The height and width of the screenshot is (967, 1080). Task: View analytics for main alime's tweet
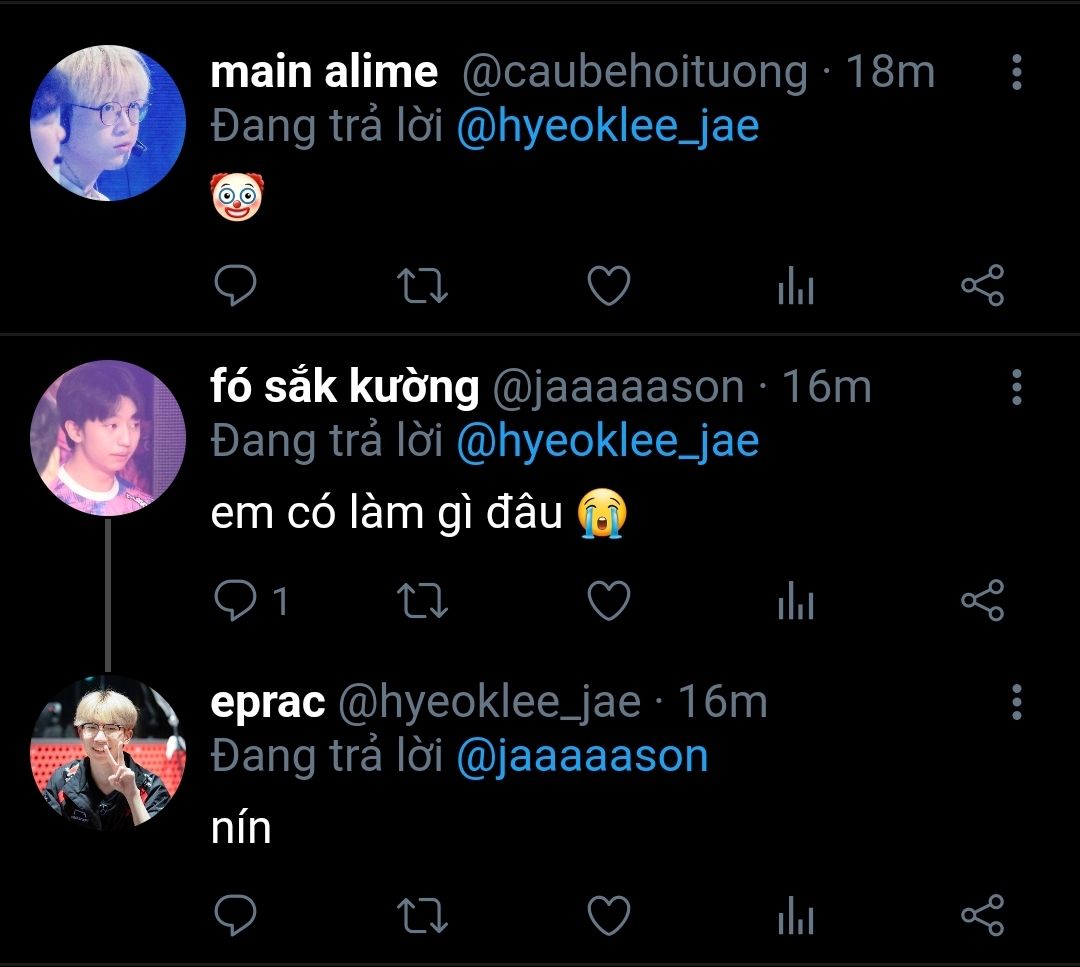click(x=796, y=285)
